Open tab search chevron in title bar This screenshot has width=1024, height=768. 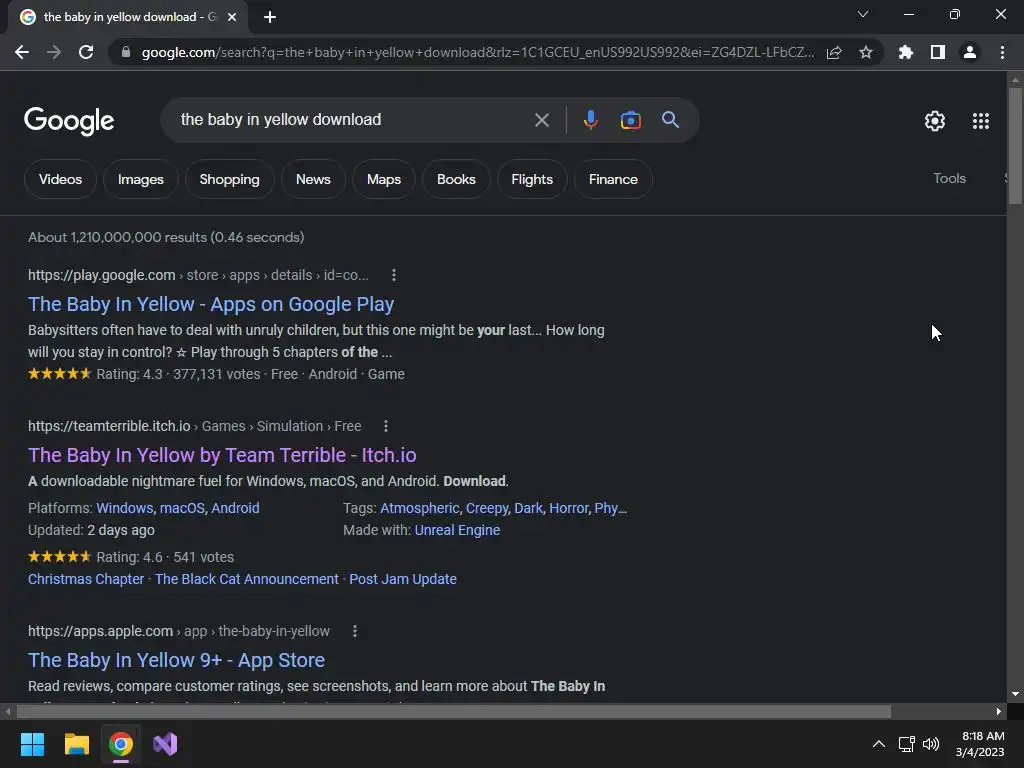(863, 14)
